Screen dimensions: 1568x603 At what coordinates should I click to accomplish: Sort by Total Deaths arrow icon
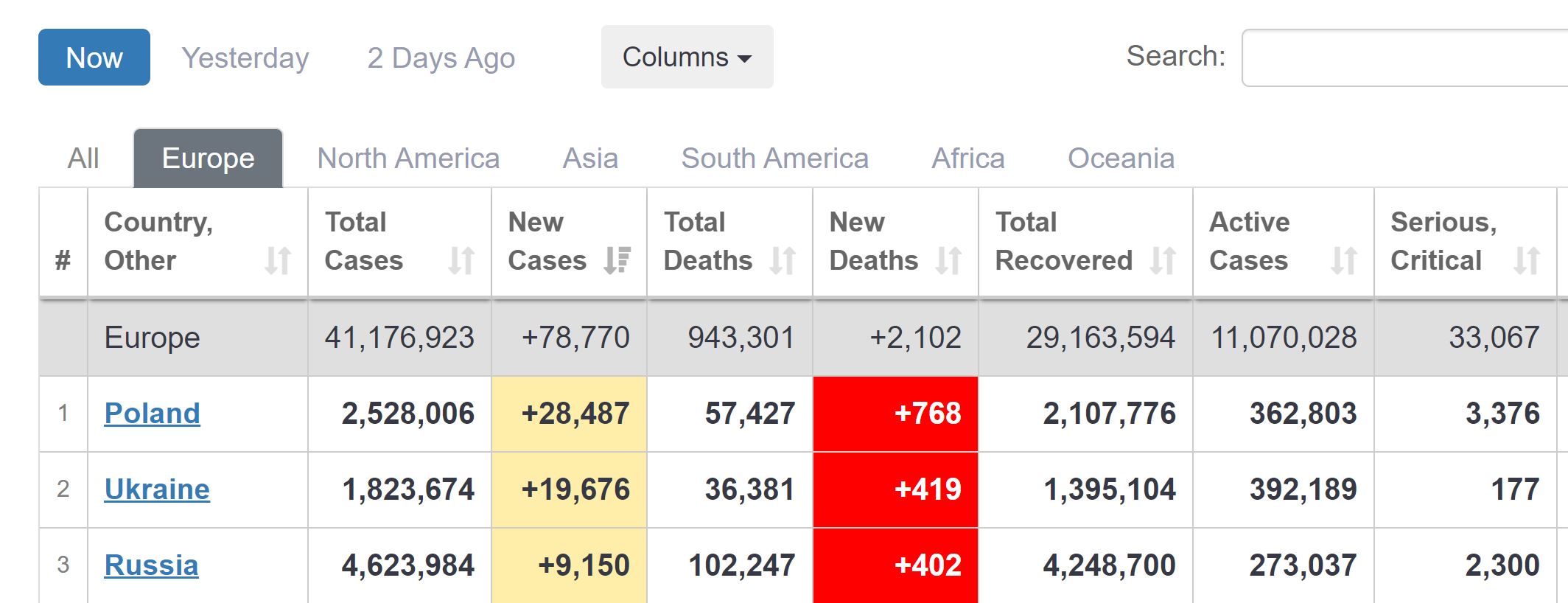click(783, 260)
